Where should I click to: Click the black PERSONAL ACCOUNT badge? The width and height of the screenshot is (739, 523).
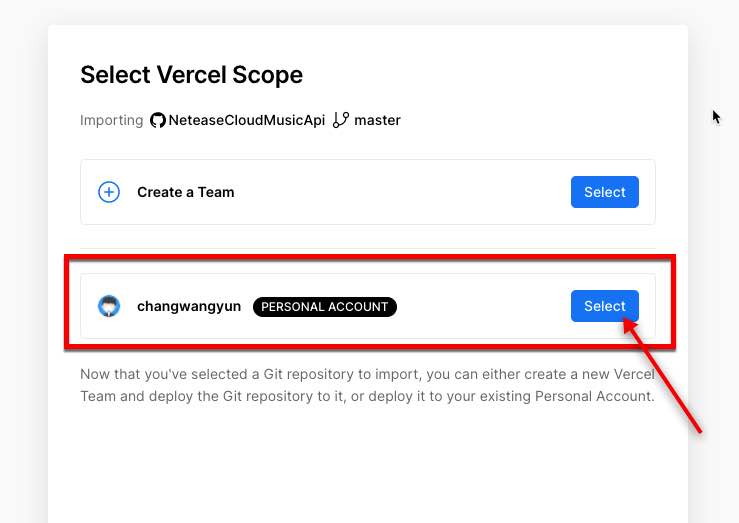click(x=325, y=307)
